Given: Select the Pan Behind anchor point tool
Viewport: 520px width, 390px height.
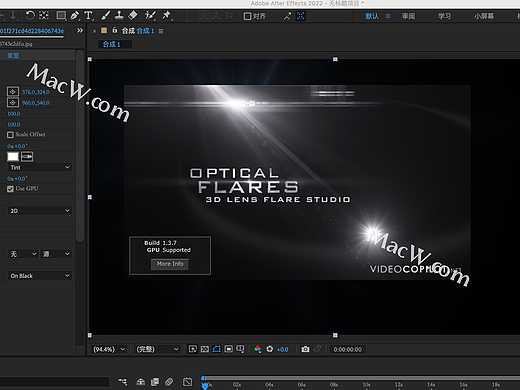Looking at the screenshot, I should 44,15.
